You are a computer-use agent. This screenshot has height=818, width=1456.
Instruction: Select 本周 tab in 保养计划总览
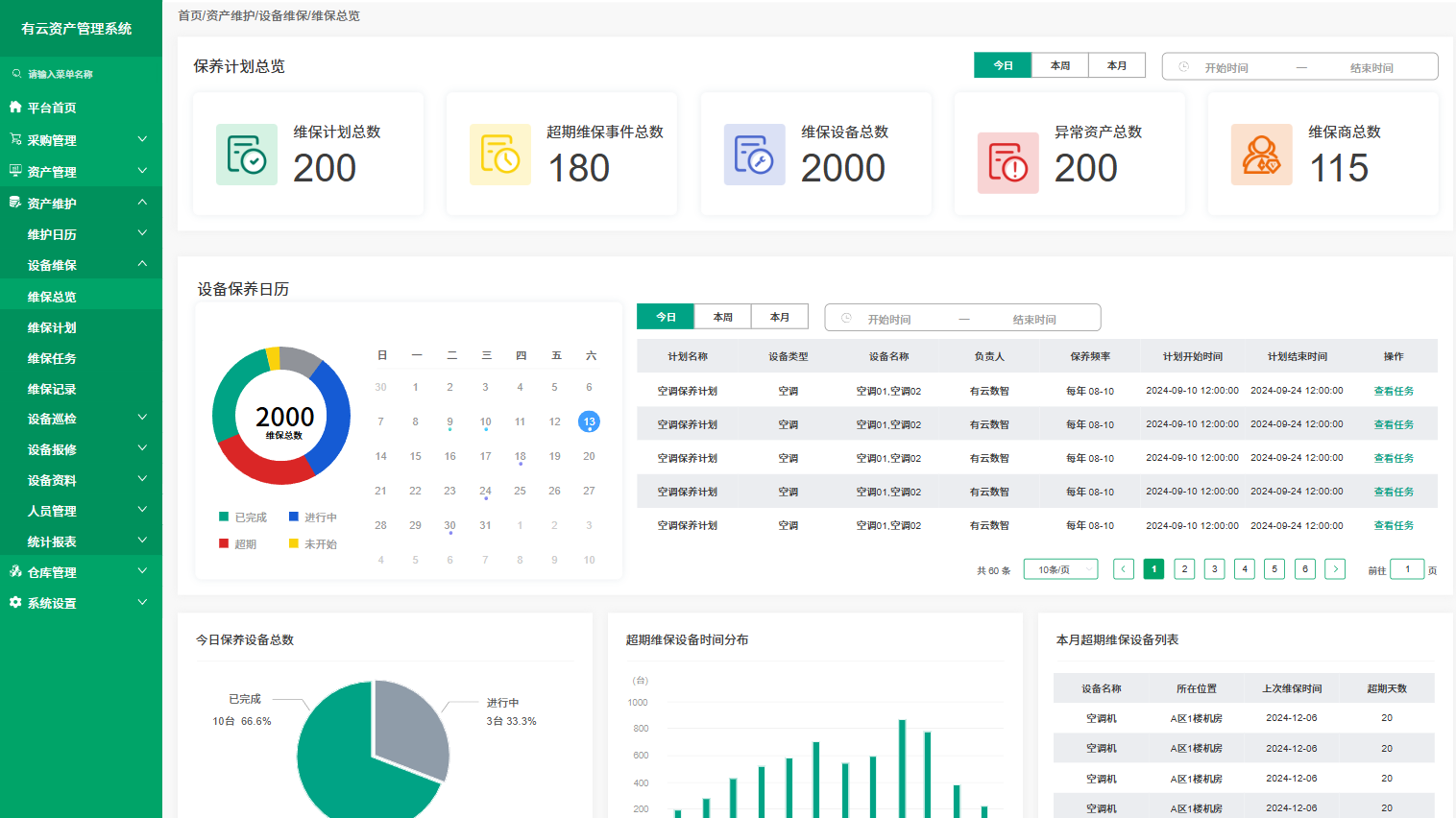tap(1059, 65)
